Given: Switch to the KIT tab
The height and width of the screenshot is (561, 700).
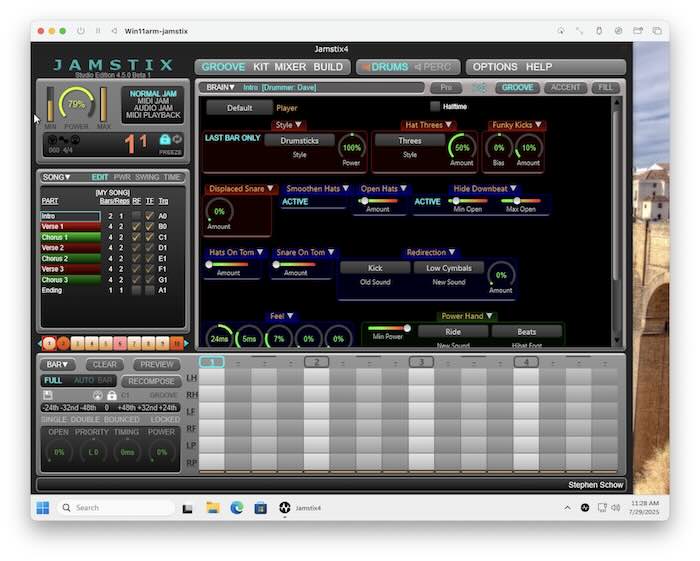Looking at the screenshot, I should [x=261, y=67].
